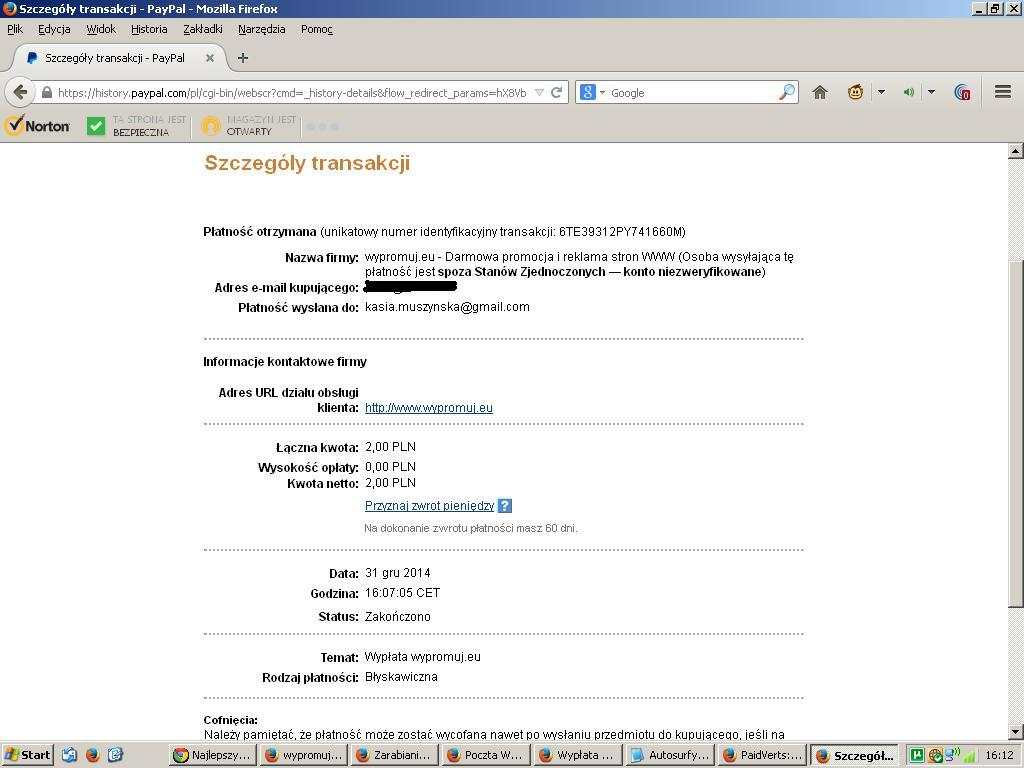The width and height of the screenshot is (1024, 768).
Task: Click the Firefox back arrow button
Action: coord(20,92)
